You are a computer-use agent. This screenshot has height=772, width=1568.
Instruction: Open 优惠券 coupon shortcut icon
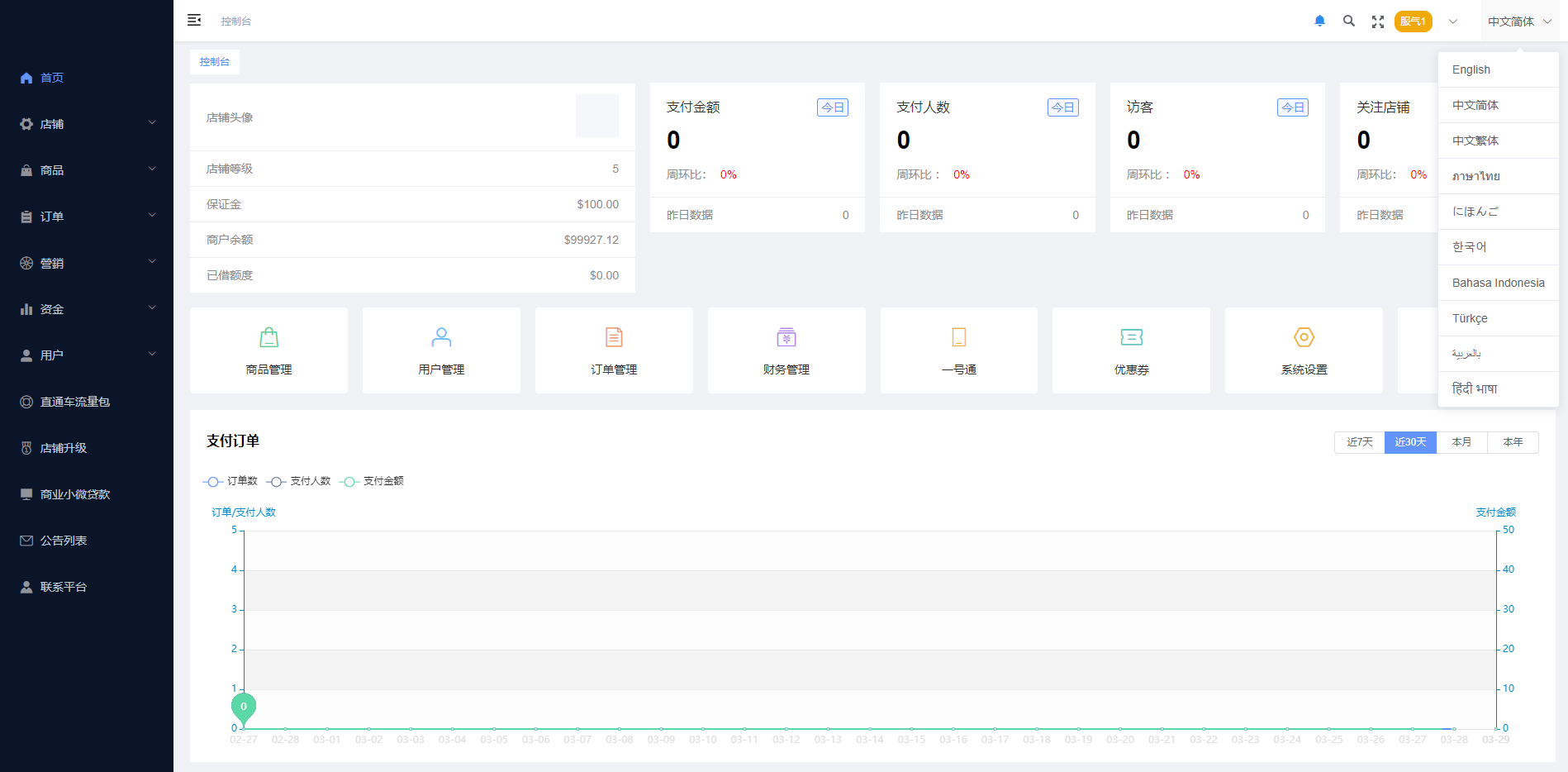click(1131, 337)
